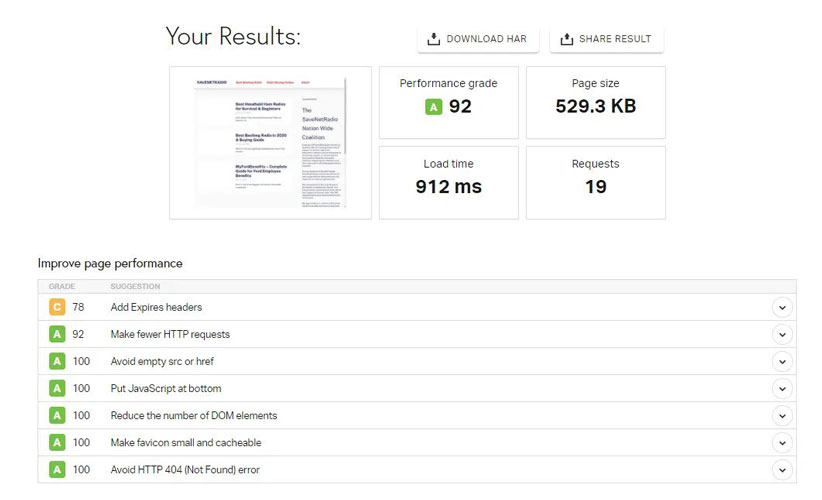822x500 pixels.
Task: Click the orange C grade badge for Expires headers
Action: 57,307
